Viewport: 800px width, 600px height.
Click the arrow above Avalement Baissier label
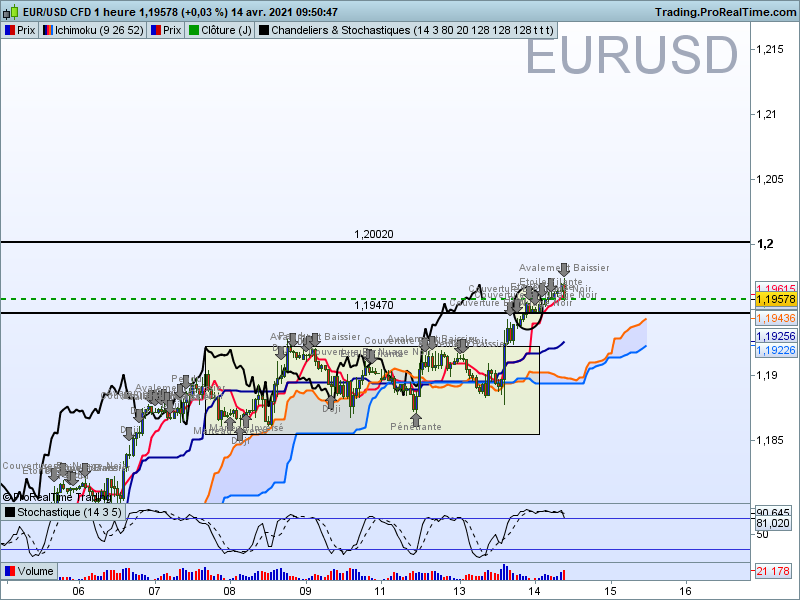click(564, 269)
